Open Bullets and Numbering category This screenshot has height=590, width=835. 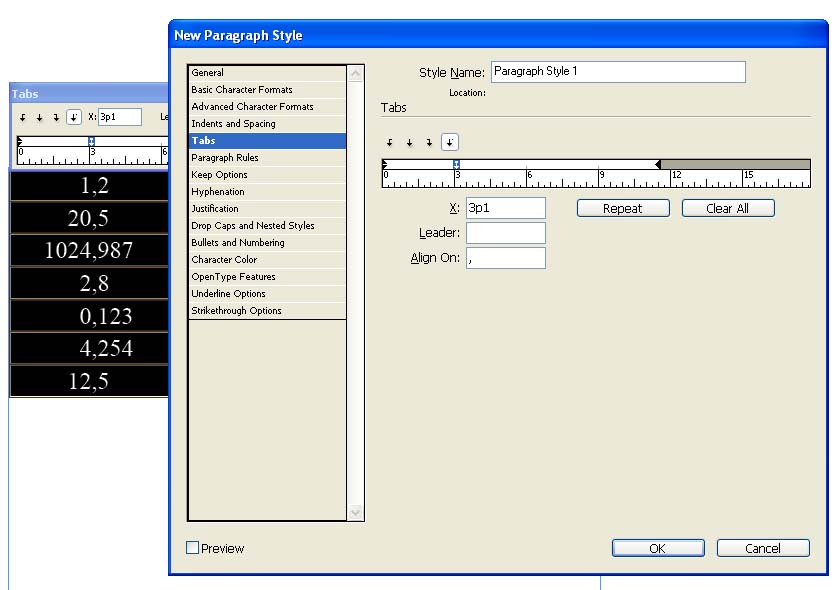point(267,243)
